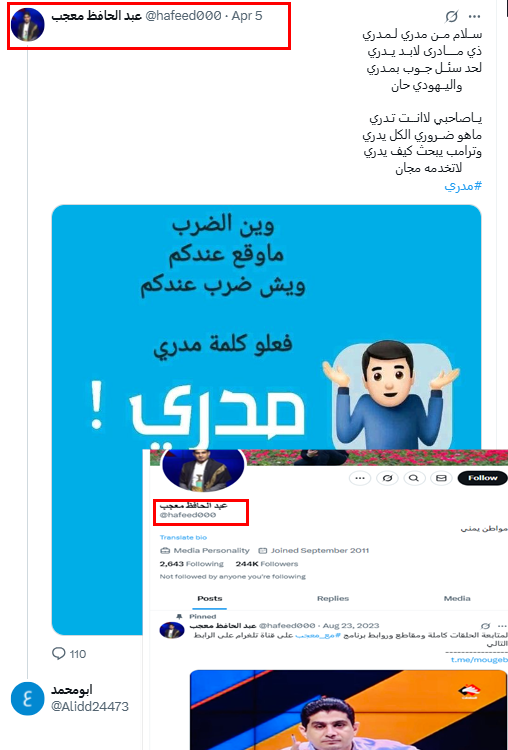Open profile three-dot more options button
The height and width of the screenshot is (750, 508).
coord(360,478)
